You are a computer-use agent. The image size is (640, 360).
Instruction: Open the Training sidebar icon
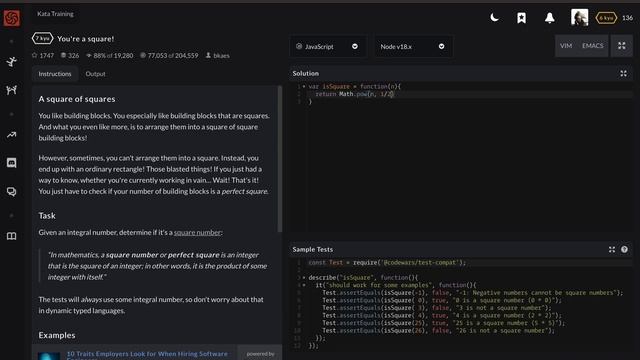click(x=11, y=62)
